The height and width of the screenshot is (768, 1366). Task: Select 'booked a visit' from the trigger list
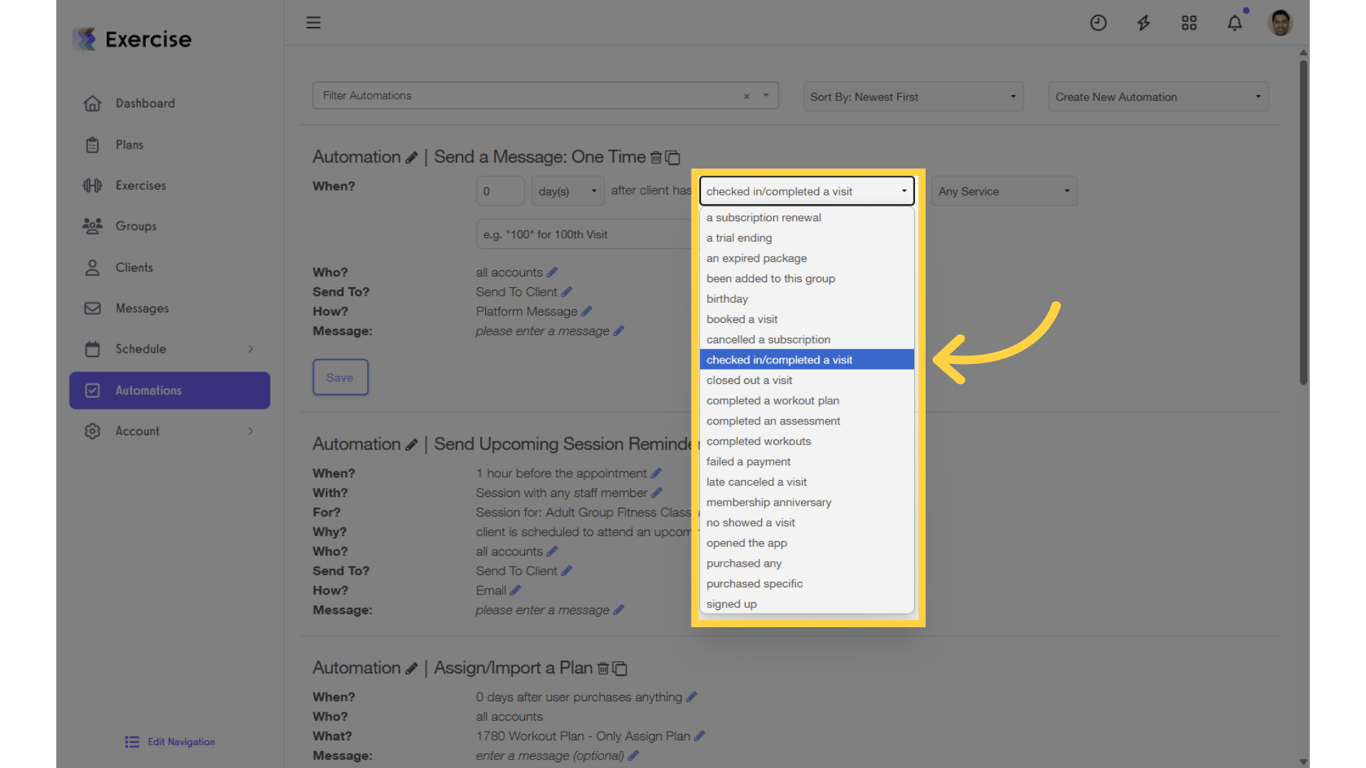coord(742,318)
